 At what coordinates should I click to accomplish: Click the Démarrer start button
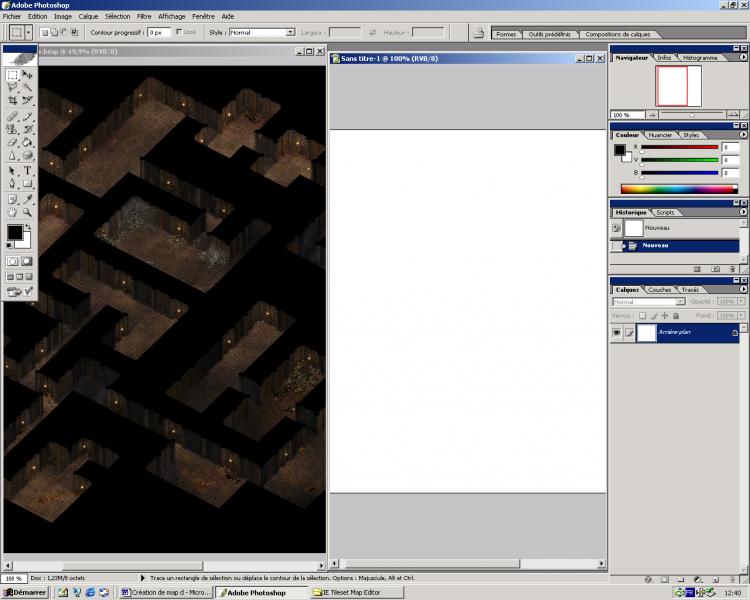click(25, 592)
